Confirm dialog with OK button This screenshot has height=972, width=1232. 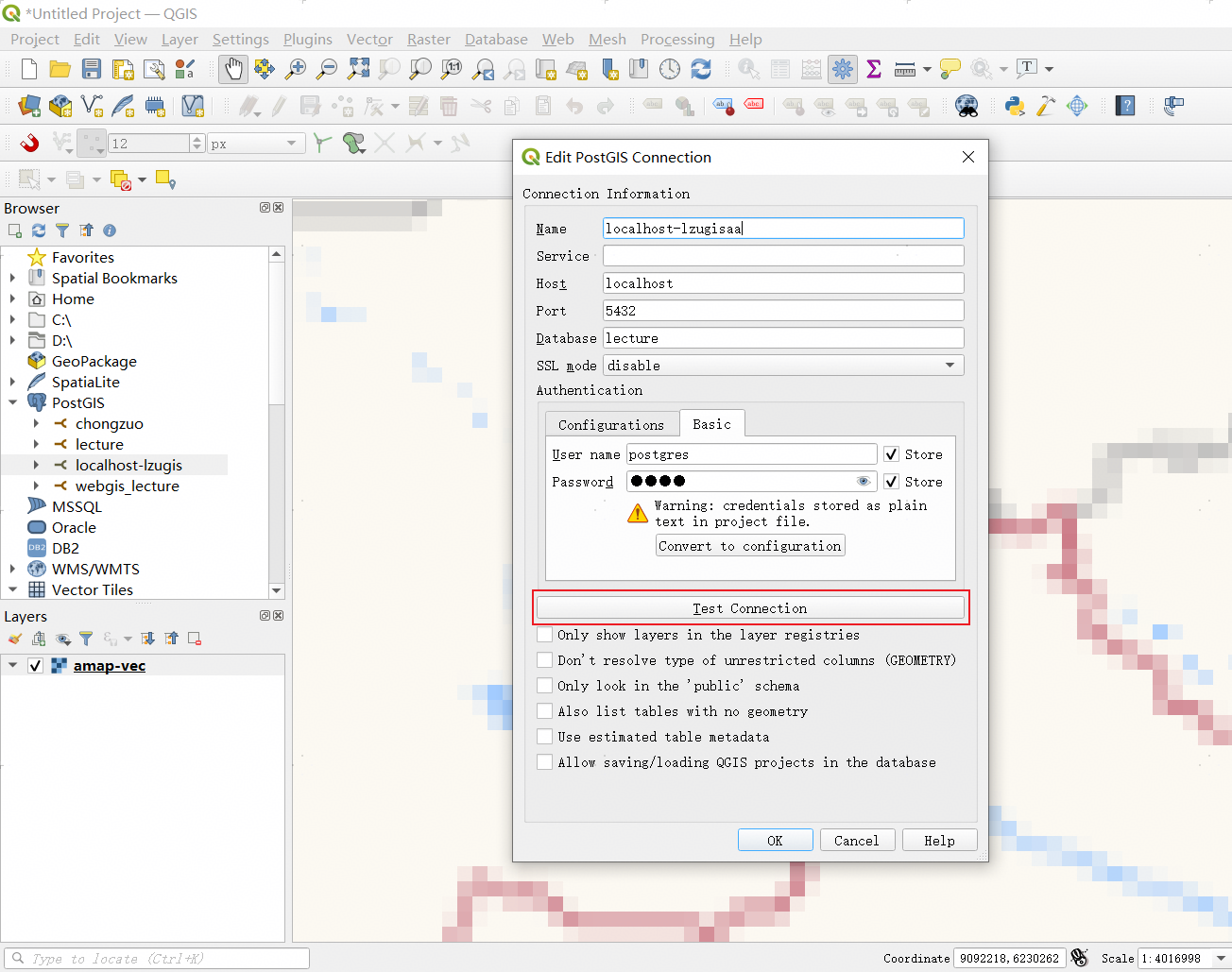pyautogui.click(x=775, y=841)
